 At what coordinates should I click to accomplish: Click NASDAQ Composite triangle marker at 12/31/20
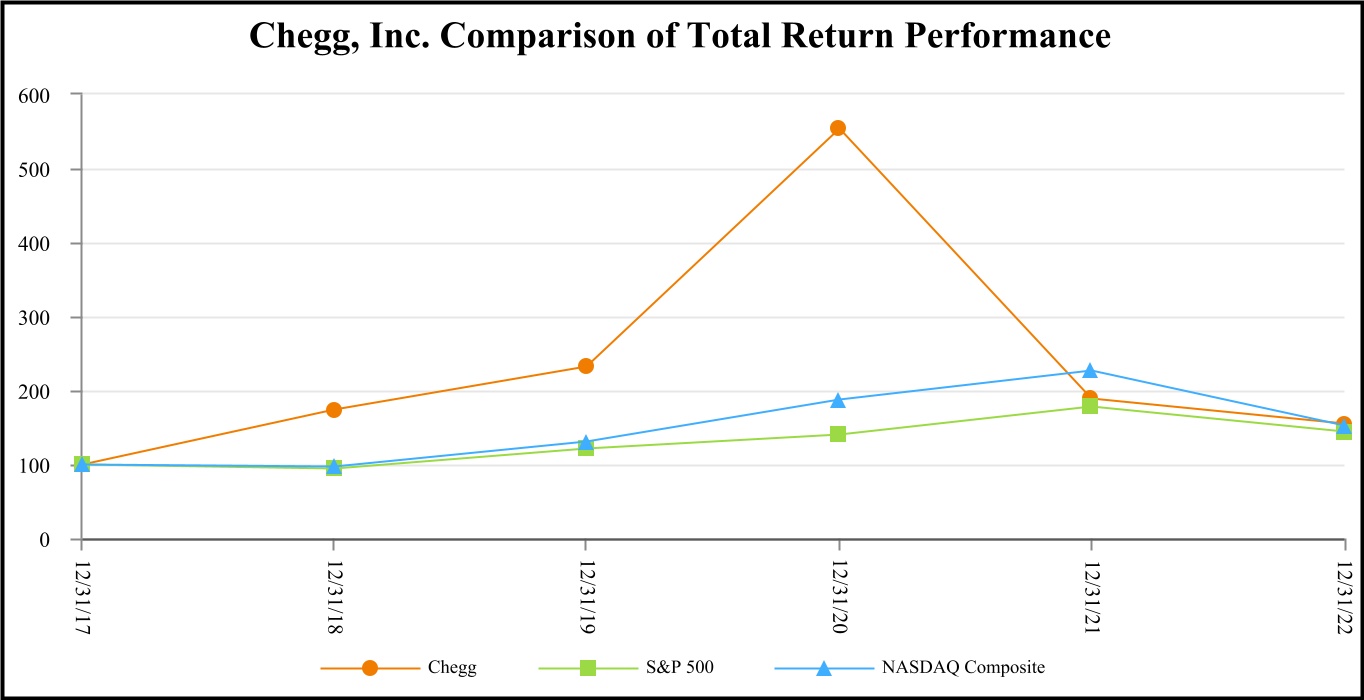pos(838,400)
